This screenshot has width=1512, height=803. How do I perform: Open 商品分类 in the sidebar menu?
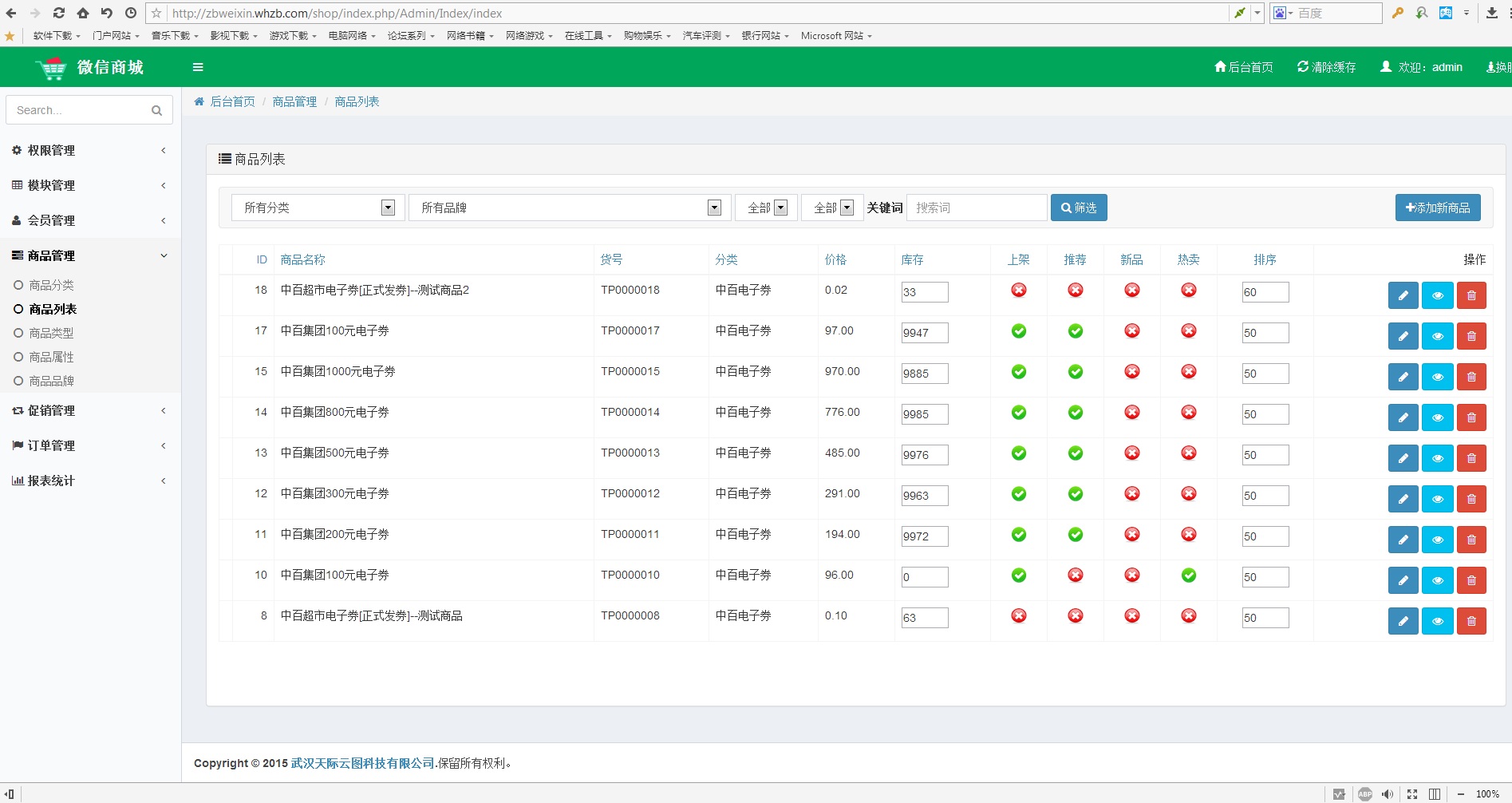pyautogui.click(x=51, y=285)
